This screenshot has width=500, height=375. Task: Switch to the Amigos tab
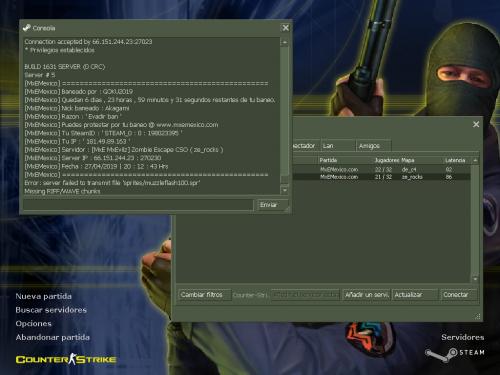click(373, 146)
